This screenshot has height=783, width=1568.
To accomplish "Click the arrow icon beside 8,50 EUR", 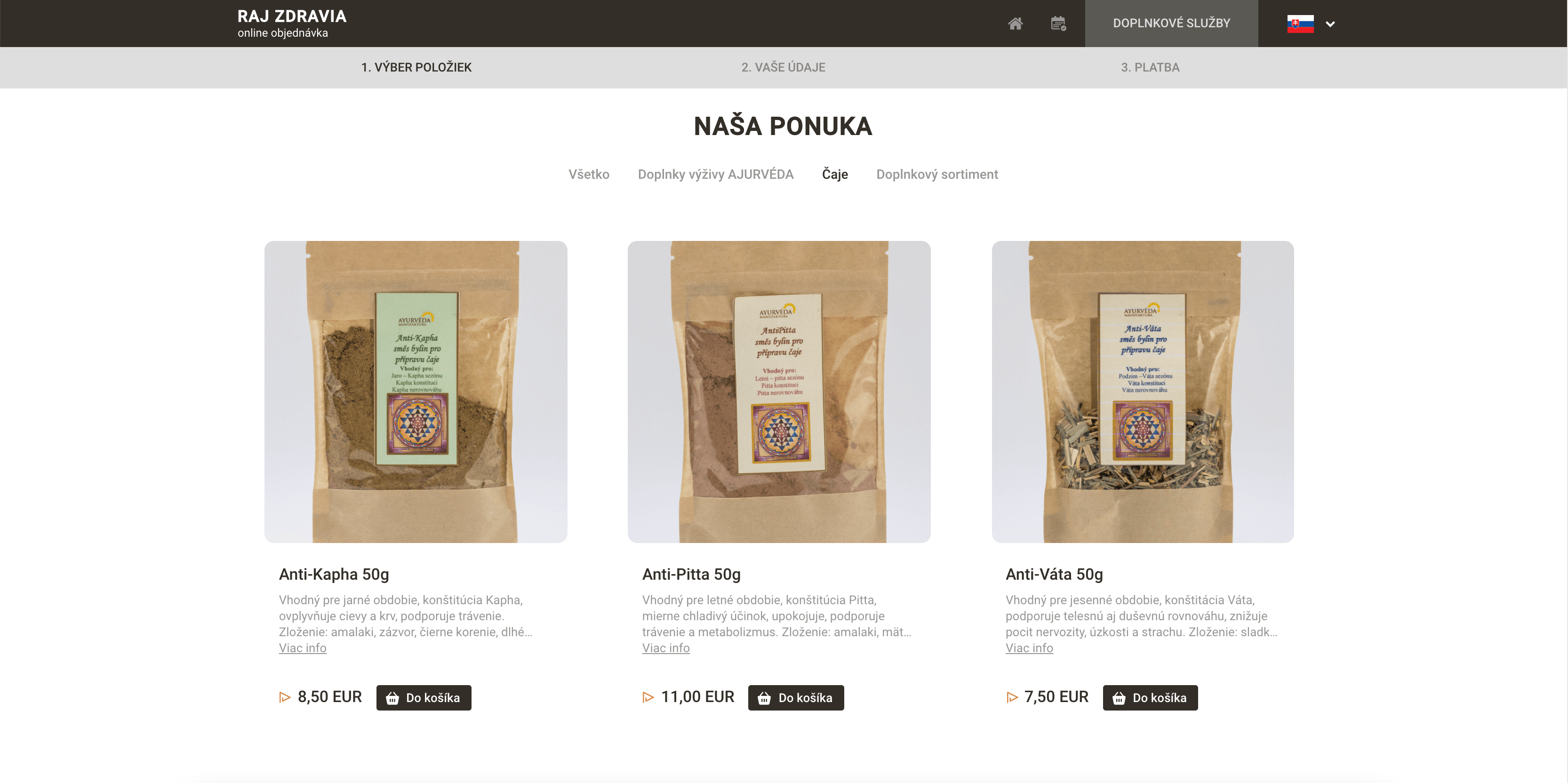I will pyautogui.click(x=285, y=697).
